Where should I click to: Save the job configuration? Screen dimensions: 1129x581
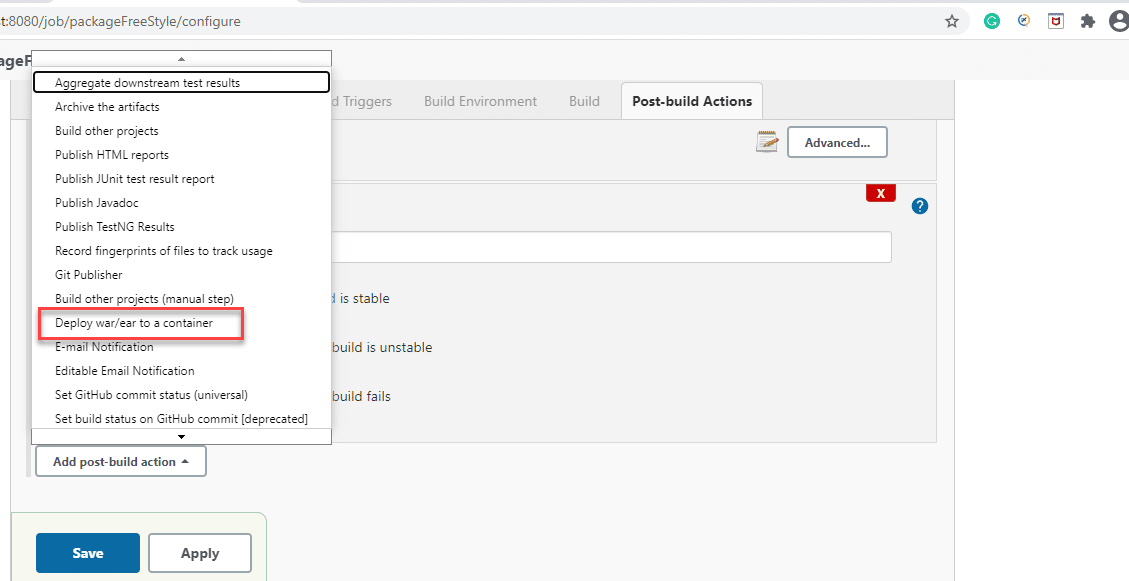click(88, 553)
